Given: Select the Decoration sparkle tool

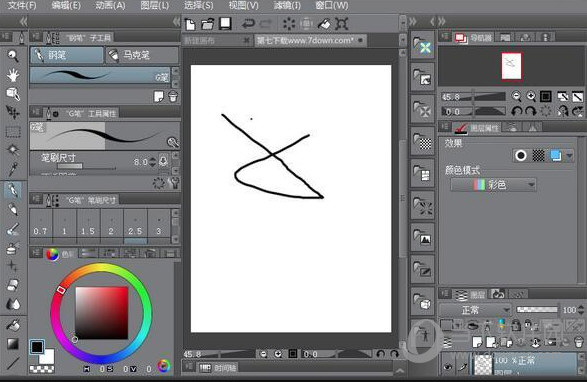Looking at the screenshot, I should 13,266.
